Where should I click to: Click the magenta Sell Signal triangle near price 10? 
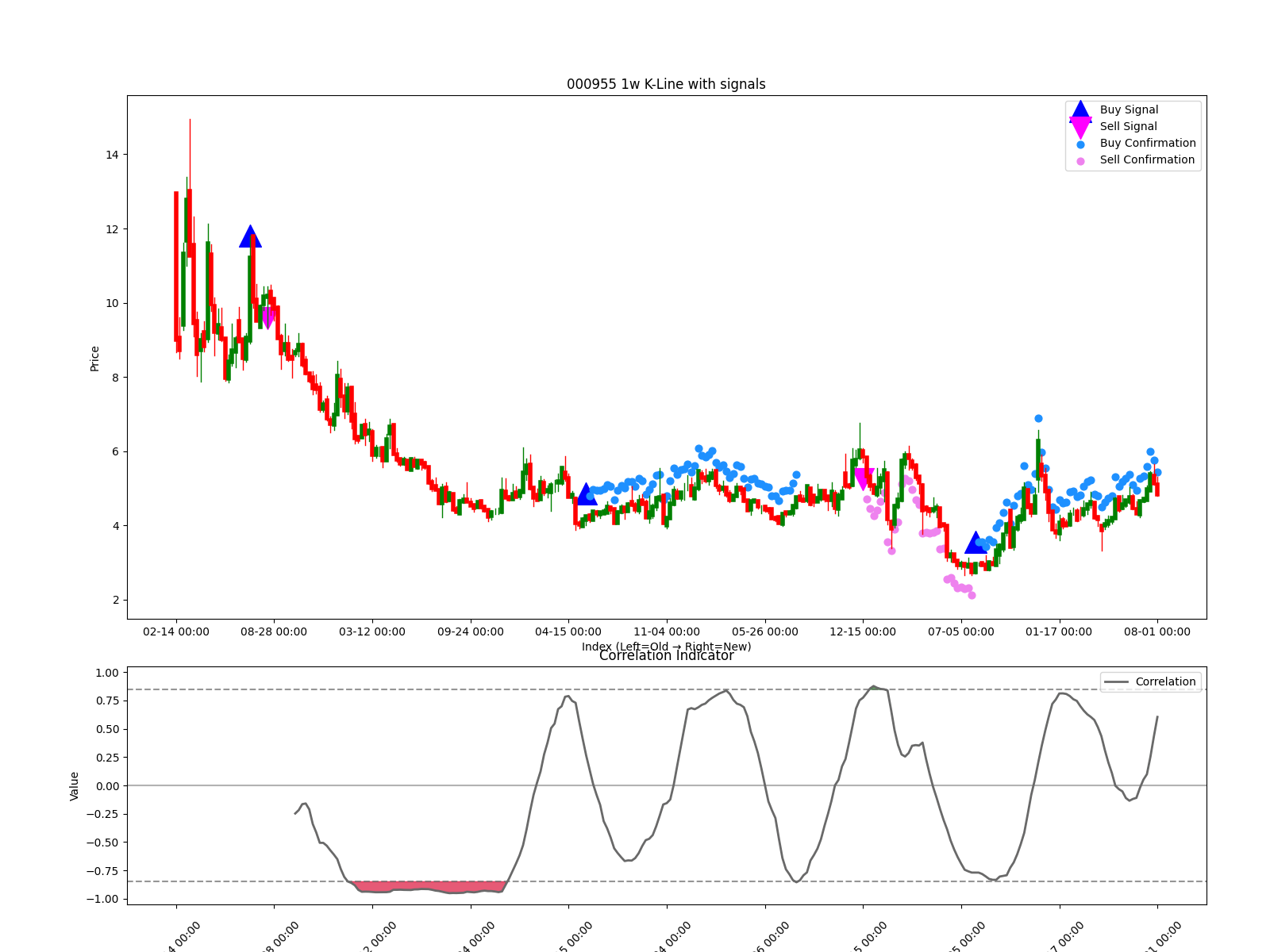268,318
